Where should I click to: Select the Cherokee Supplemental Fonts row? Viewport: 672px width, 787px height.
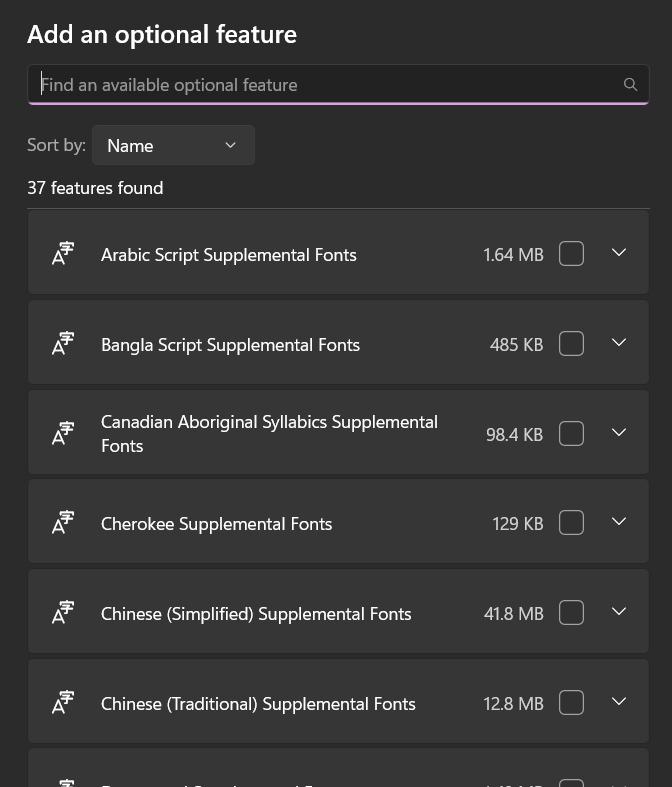[x=280, y=523]
